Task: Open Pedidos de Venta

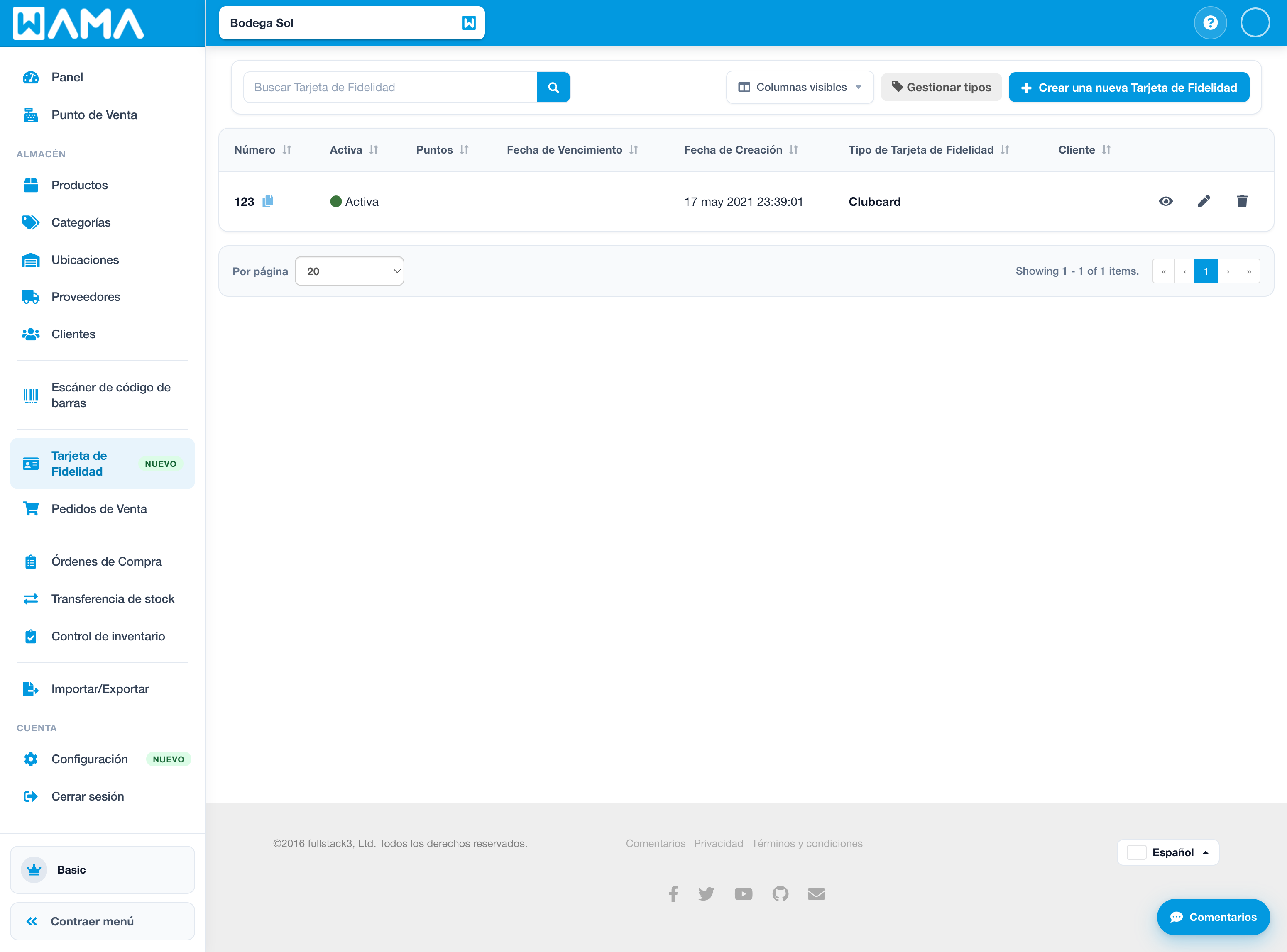Action: pos(103,509)
